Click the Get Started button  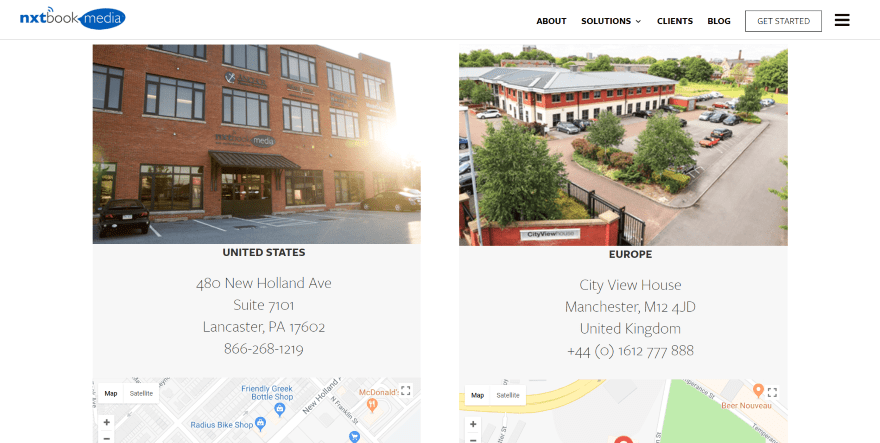tap(783, 21)
